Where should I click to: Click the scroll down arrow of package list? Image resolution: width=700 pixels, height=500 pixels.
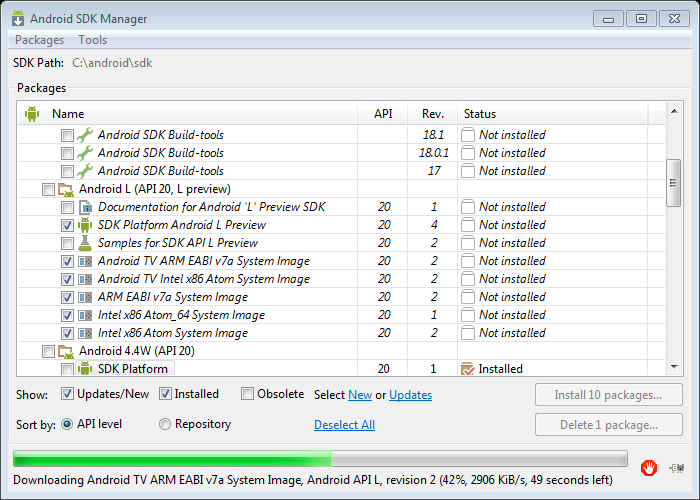click(x=674, y=367)
